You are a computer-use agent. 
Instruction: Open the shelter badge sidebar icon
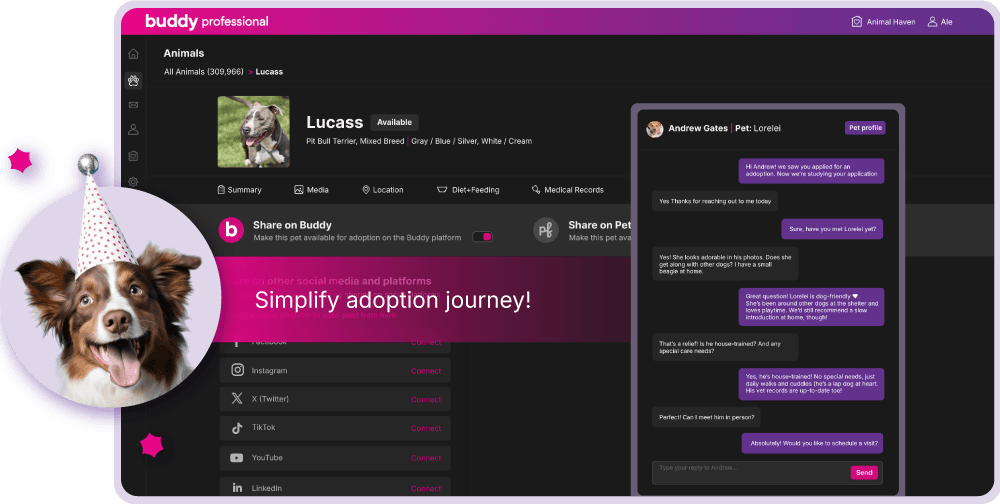click(133, 156)
